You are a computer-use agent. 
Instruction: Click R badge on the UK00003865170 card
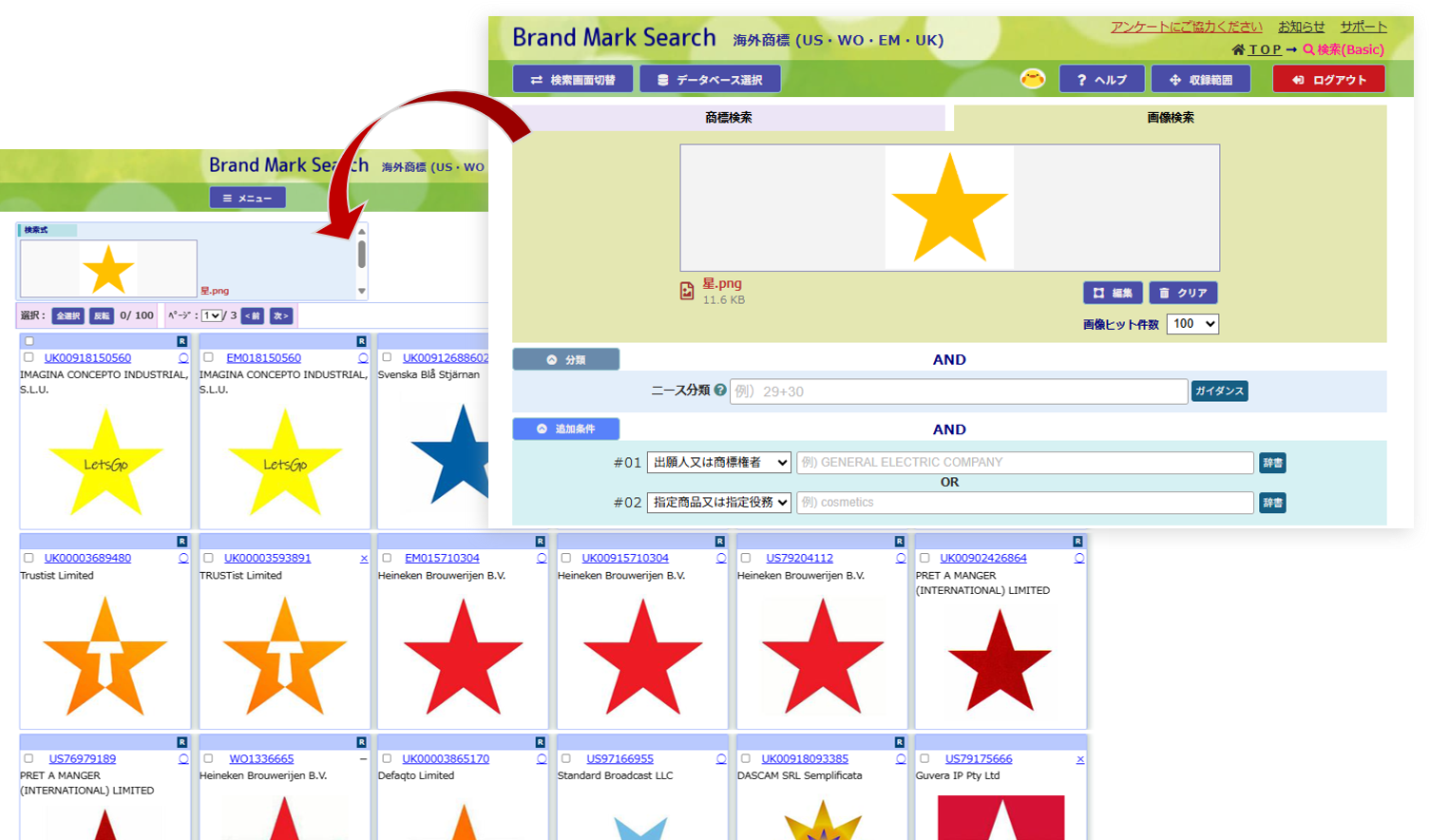pos(540,742)
